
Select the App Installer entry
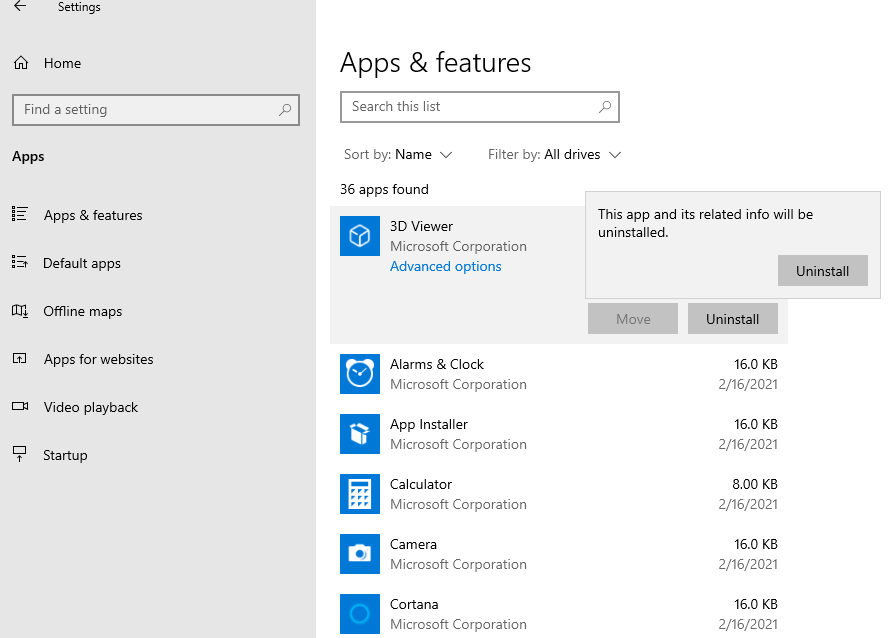click(559, 434)
